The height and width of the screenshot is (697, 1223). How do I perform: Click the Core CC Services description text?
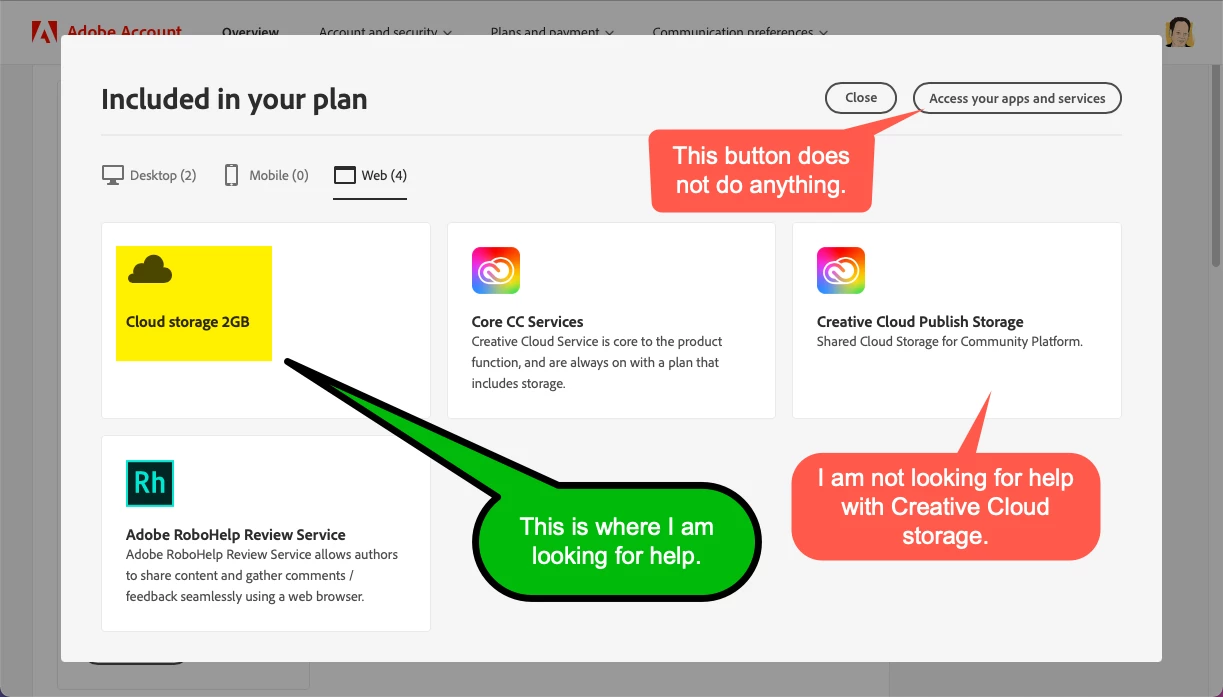[597, 362]
